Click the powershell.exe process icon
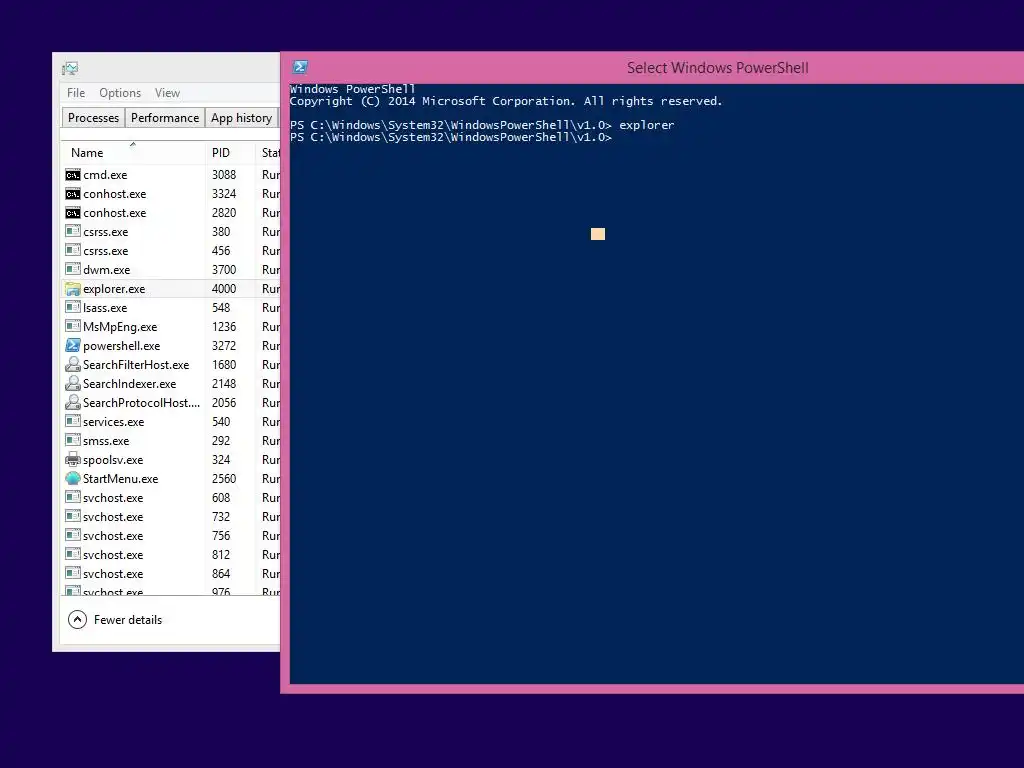Image resolution: width=1024 pixels, height=768 pixels. pyautogui.click(x=72, y=345)
